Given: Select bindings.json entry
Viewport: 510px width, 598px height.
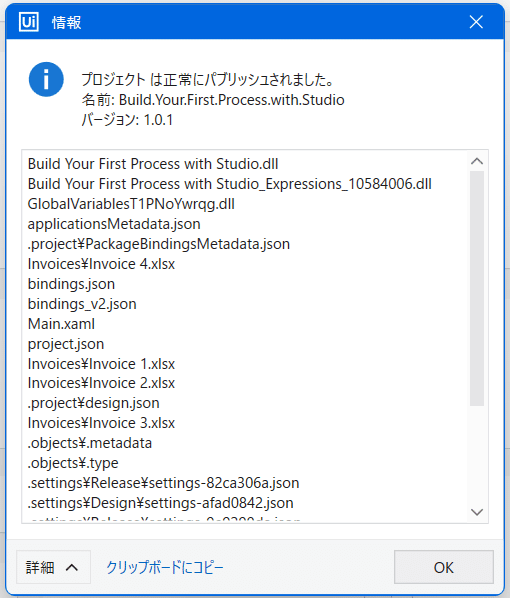Looking at the screenshot, I should click(x=71, y=284).
